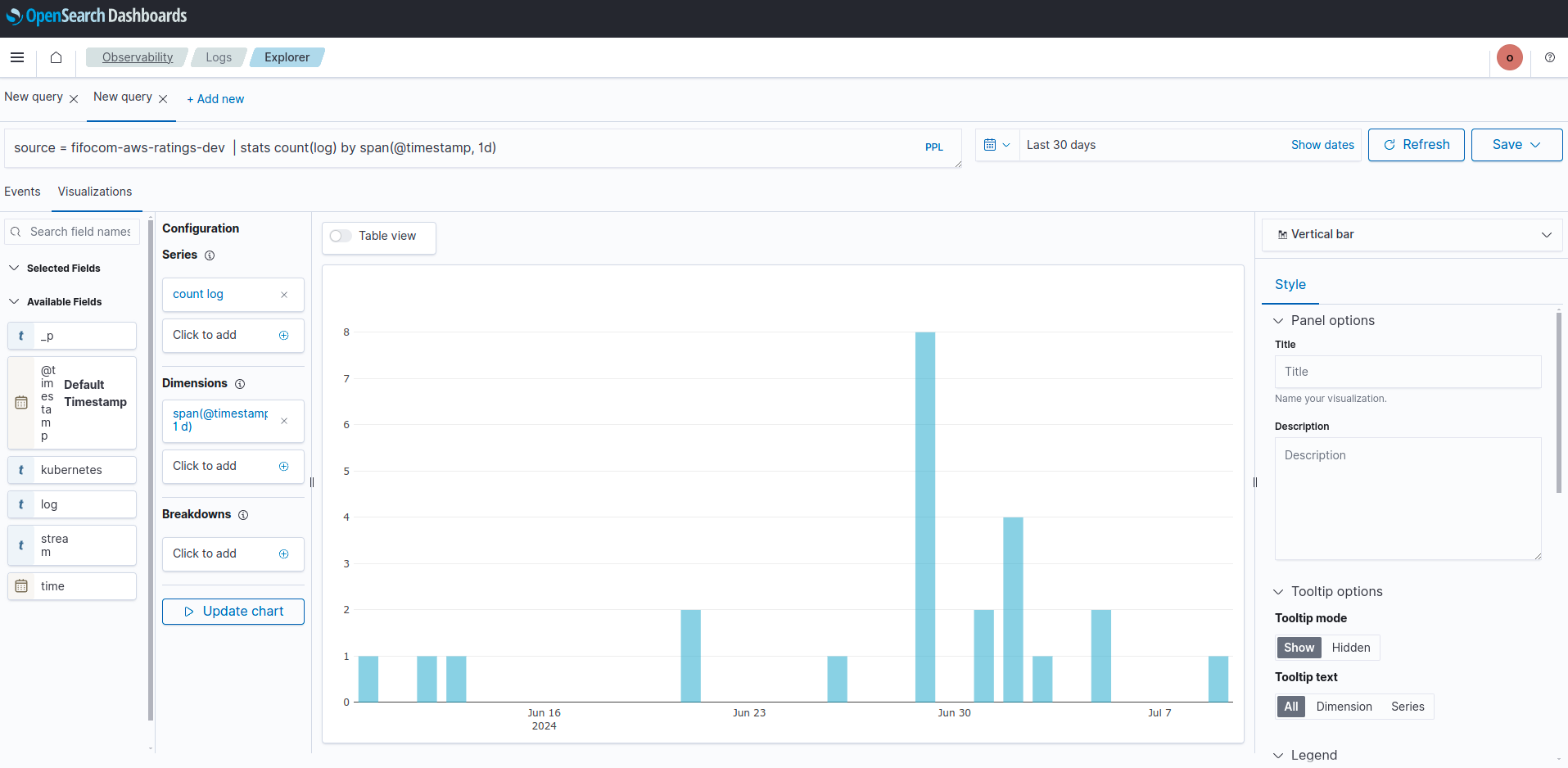The image size is (1568, 768).
Task: Click Show dates link
Action: tap(1322, 145)
